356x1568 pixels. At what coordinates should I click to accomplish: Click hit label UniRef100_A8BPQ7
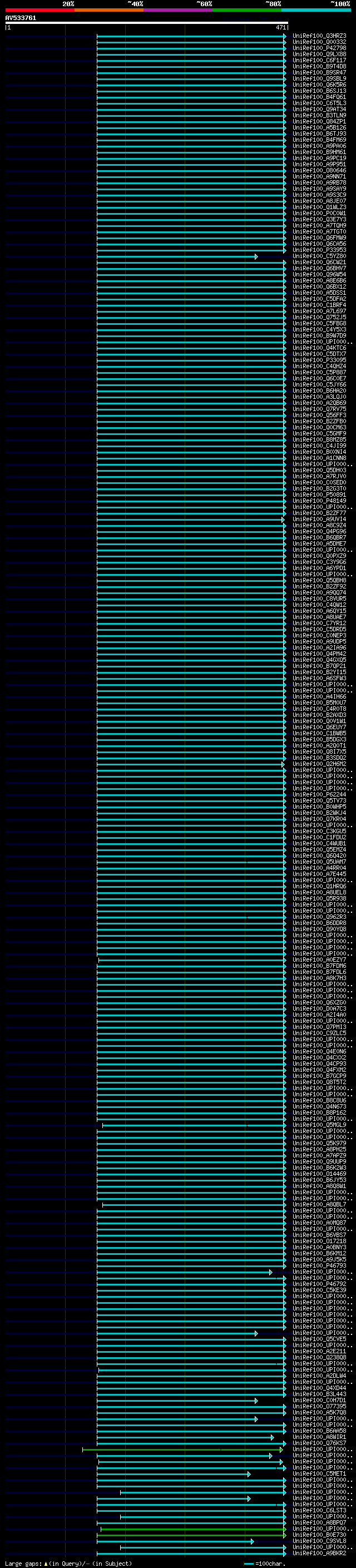(x=319, y=1522)
